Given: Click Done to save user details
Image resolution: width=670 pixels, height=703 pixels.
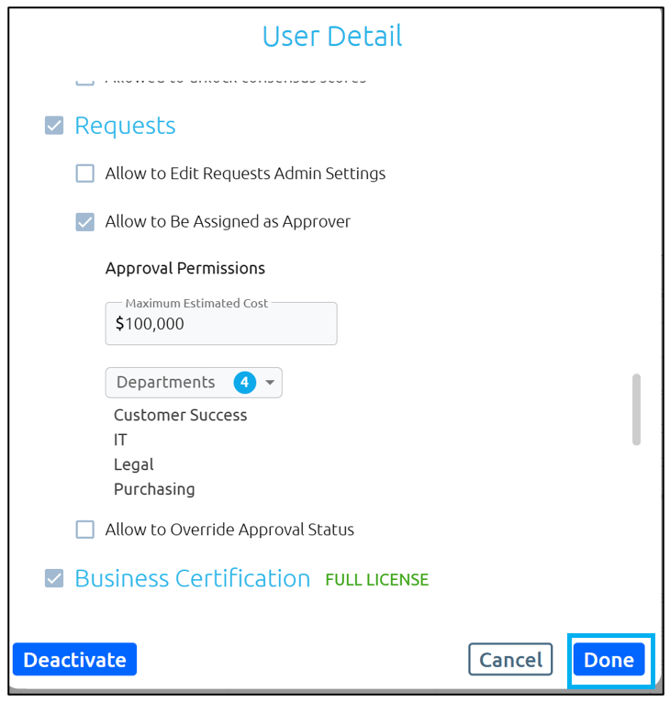Looking at the screenshot, I should coord(609,660).
